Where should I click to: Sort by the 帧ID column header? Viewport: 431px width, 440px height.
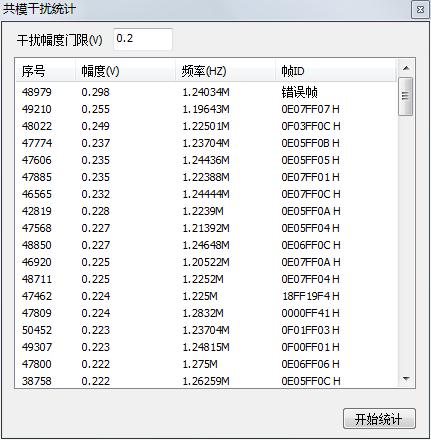coord(336,71)
